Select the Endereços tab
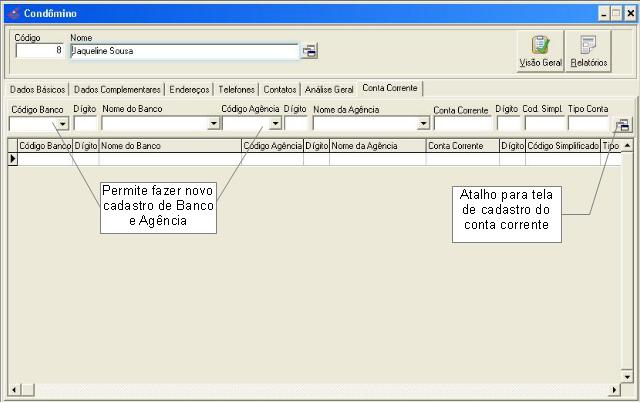The width and height of the screenshot is (640, 403). pyautogui.click(x=190, y=89)
